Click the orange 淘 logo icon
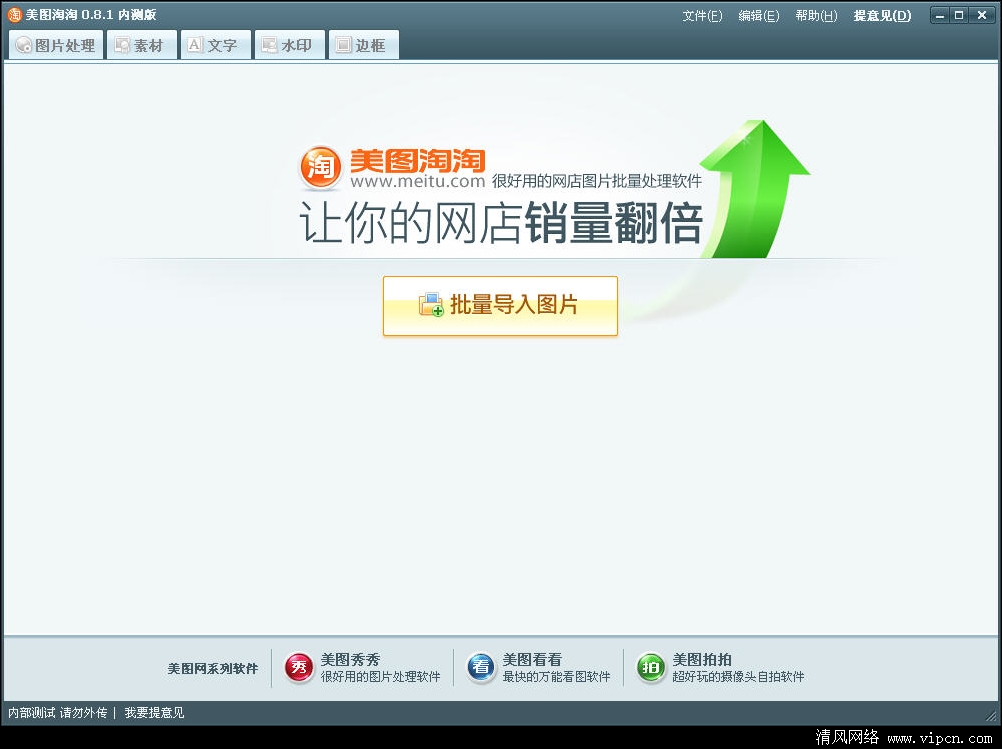The height and width of the screenshot is (749, 1002). click(x=321, y=167)
